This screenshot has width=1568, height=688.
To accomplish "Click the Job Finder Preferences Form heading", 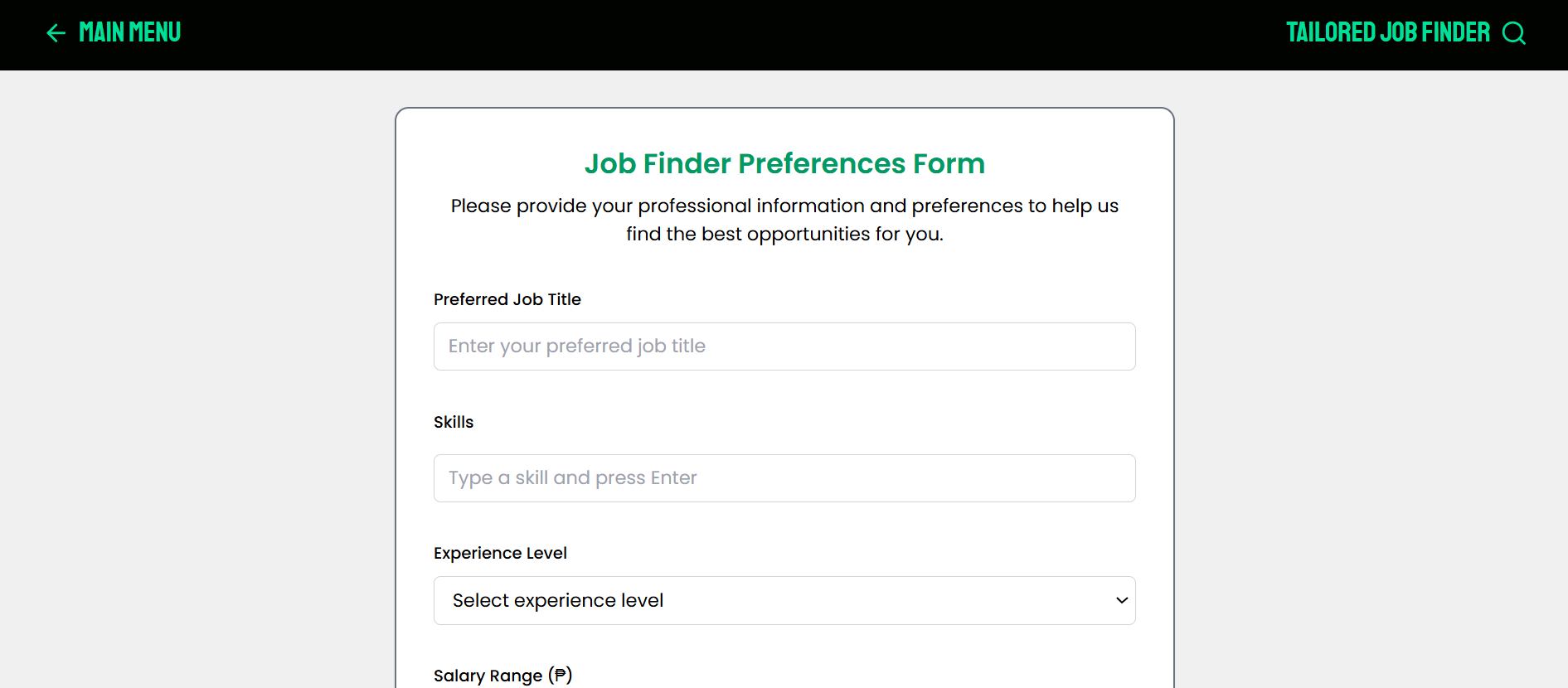I will point(784,163).
